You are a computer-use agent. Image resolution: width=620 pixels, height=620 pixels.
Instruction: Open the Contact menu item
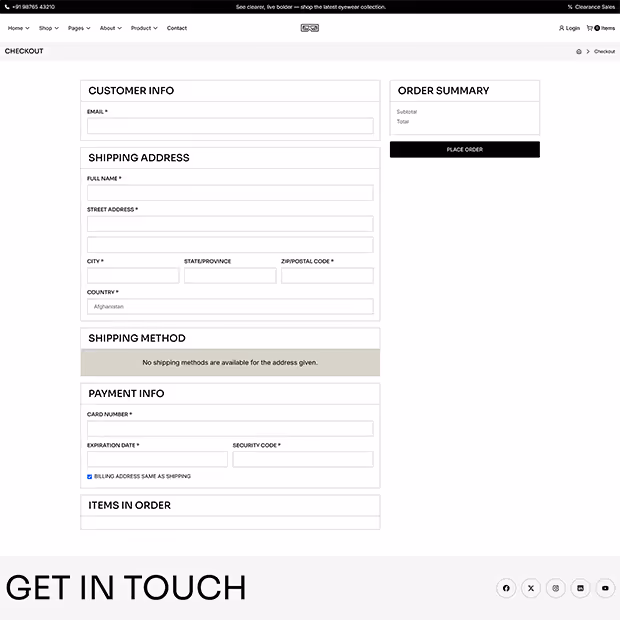coord(177,28)
